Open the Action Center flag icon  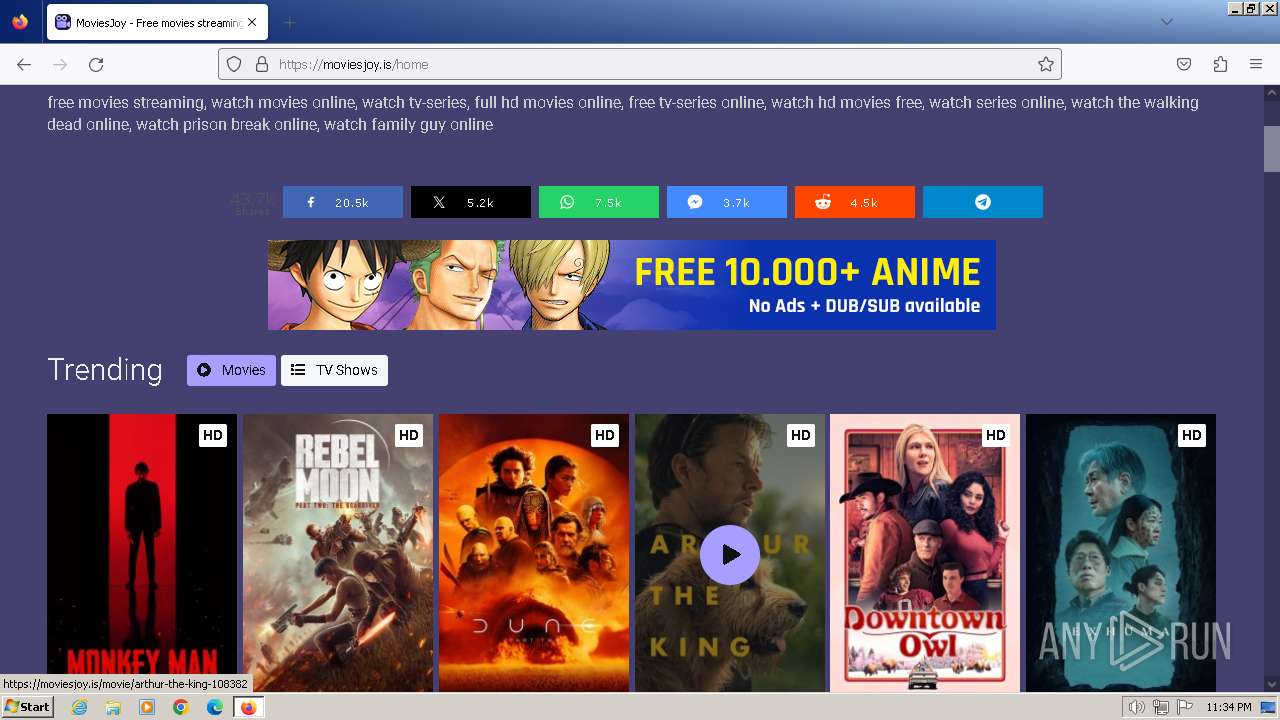1185,707
